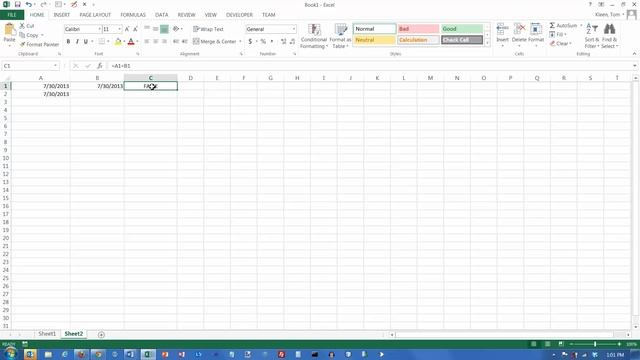The height and width of the screenshot is (360, 640).
Task: Select cell A2 containing 7/30/2013
Action: point(40,94)
